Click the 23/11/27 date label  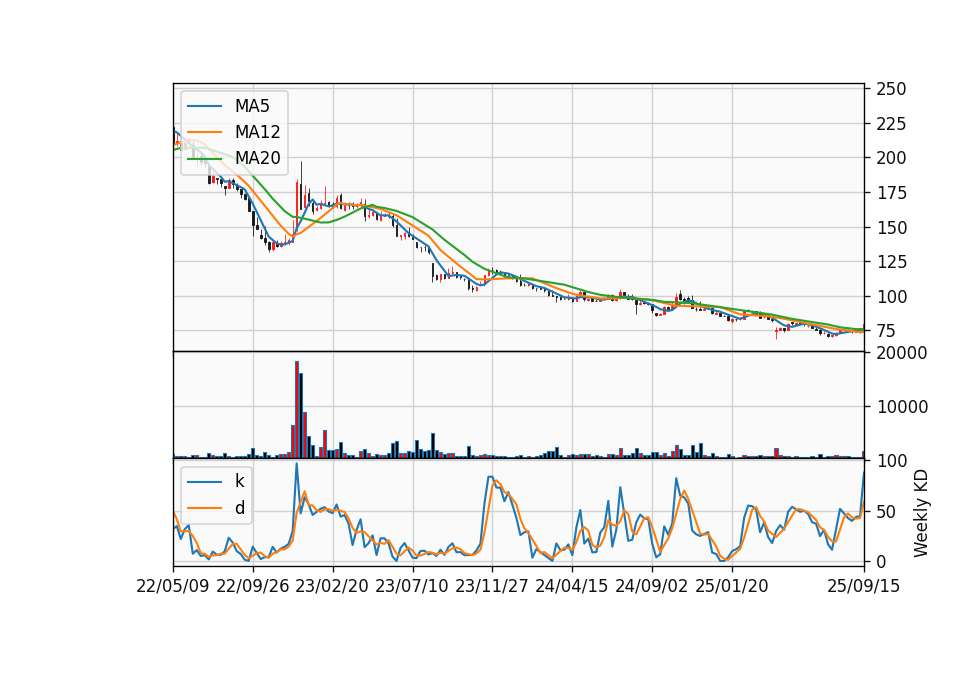(492, 586)
